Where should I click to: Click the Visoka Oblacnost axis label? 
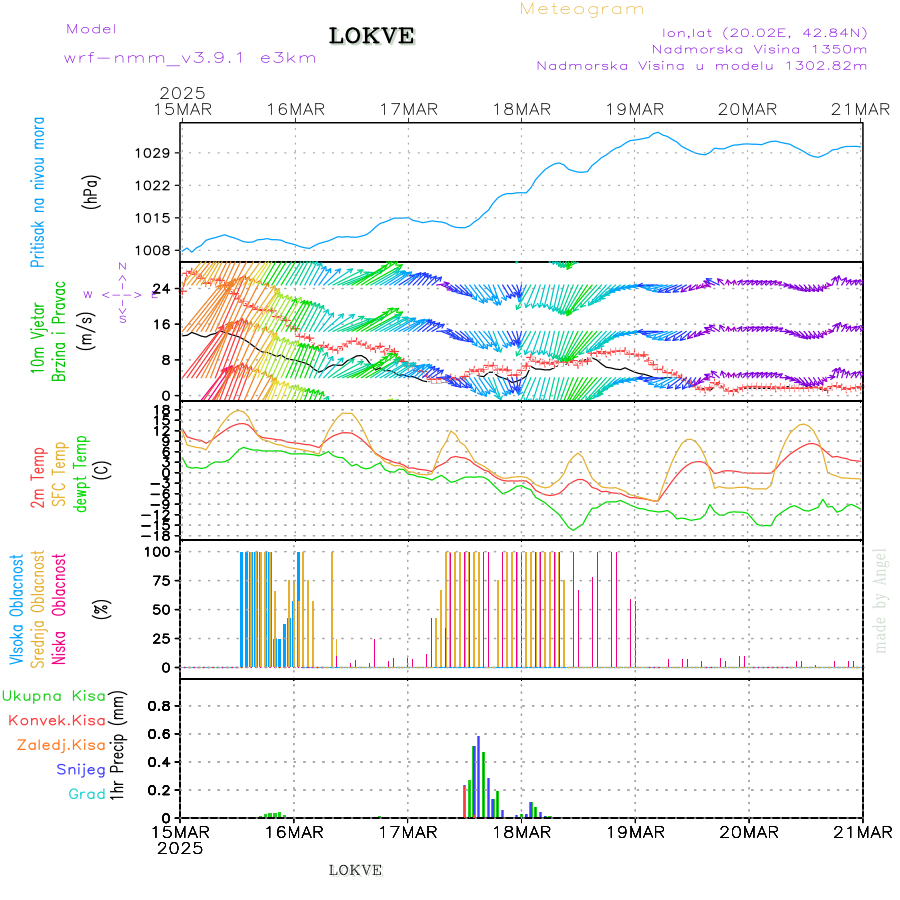(x=17, y=610)
